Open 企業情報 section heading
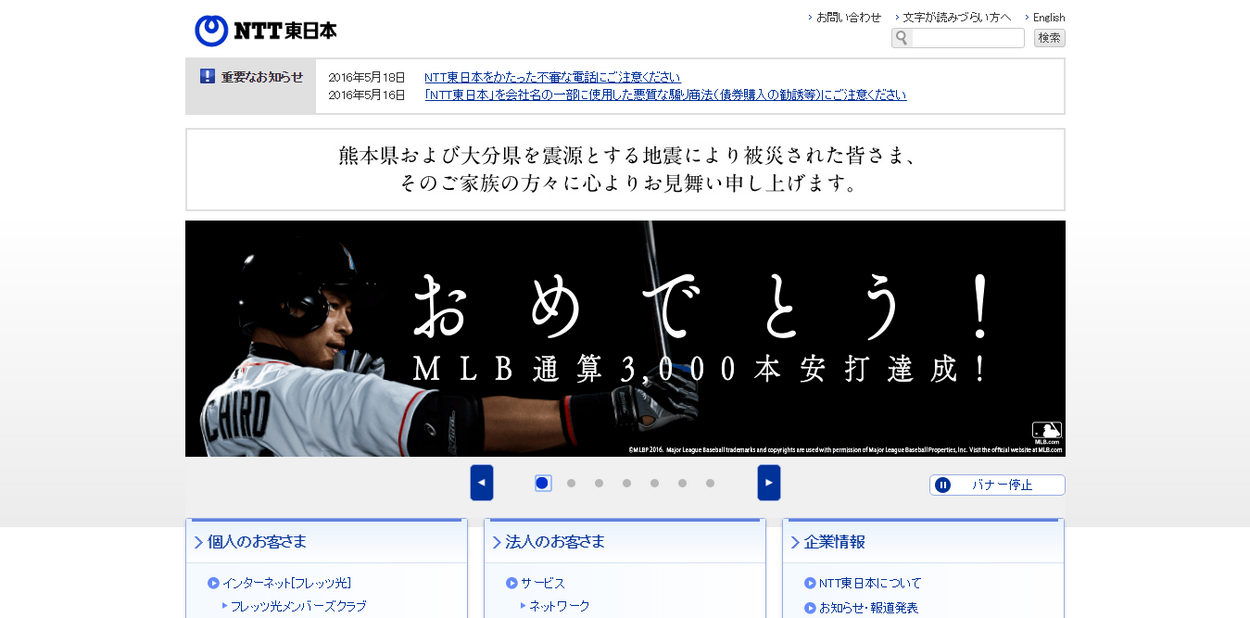 point(834,542)
